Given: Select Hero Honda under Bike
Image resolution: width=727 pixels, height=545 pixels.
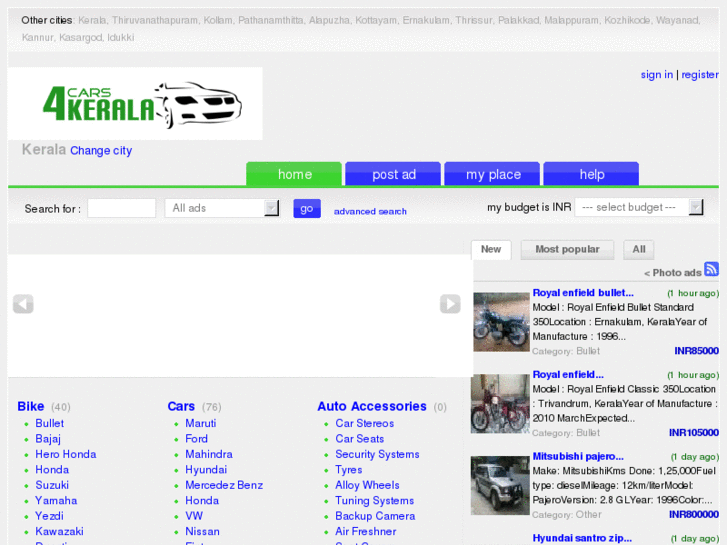Looking at the screenshot, I should coord(66,454).
